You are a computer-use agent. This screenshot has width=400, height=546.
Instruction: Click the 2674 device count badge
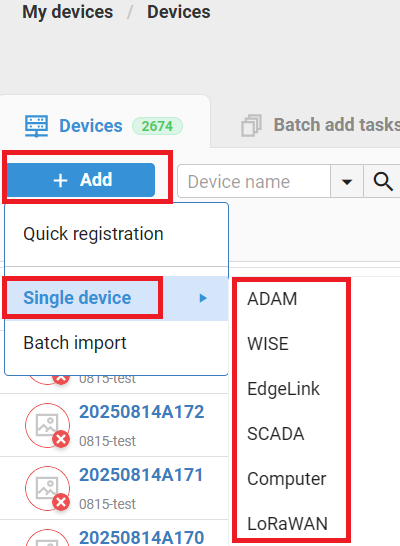[x=157, y=126]
